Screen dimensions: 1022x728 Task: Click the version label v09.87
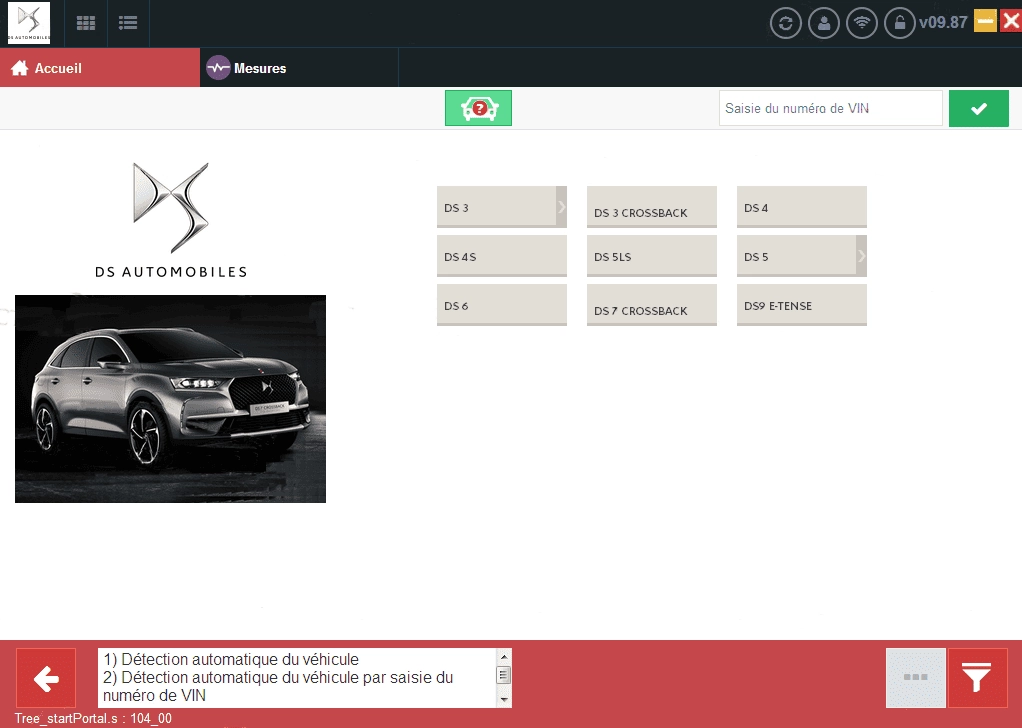coord(943,22)
